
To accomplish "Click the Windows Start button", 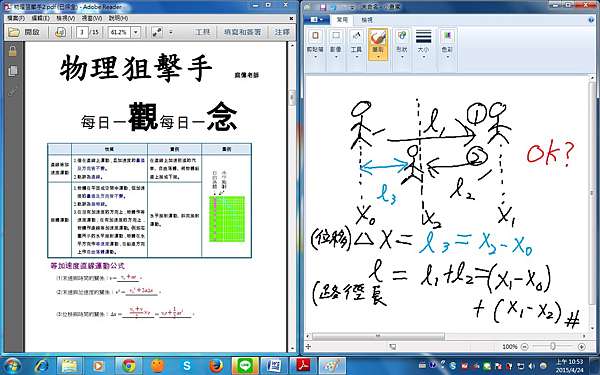I will pyautogui.click(x=12, y=365).
